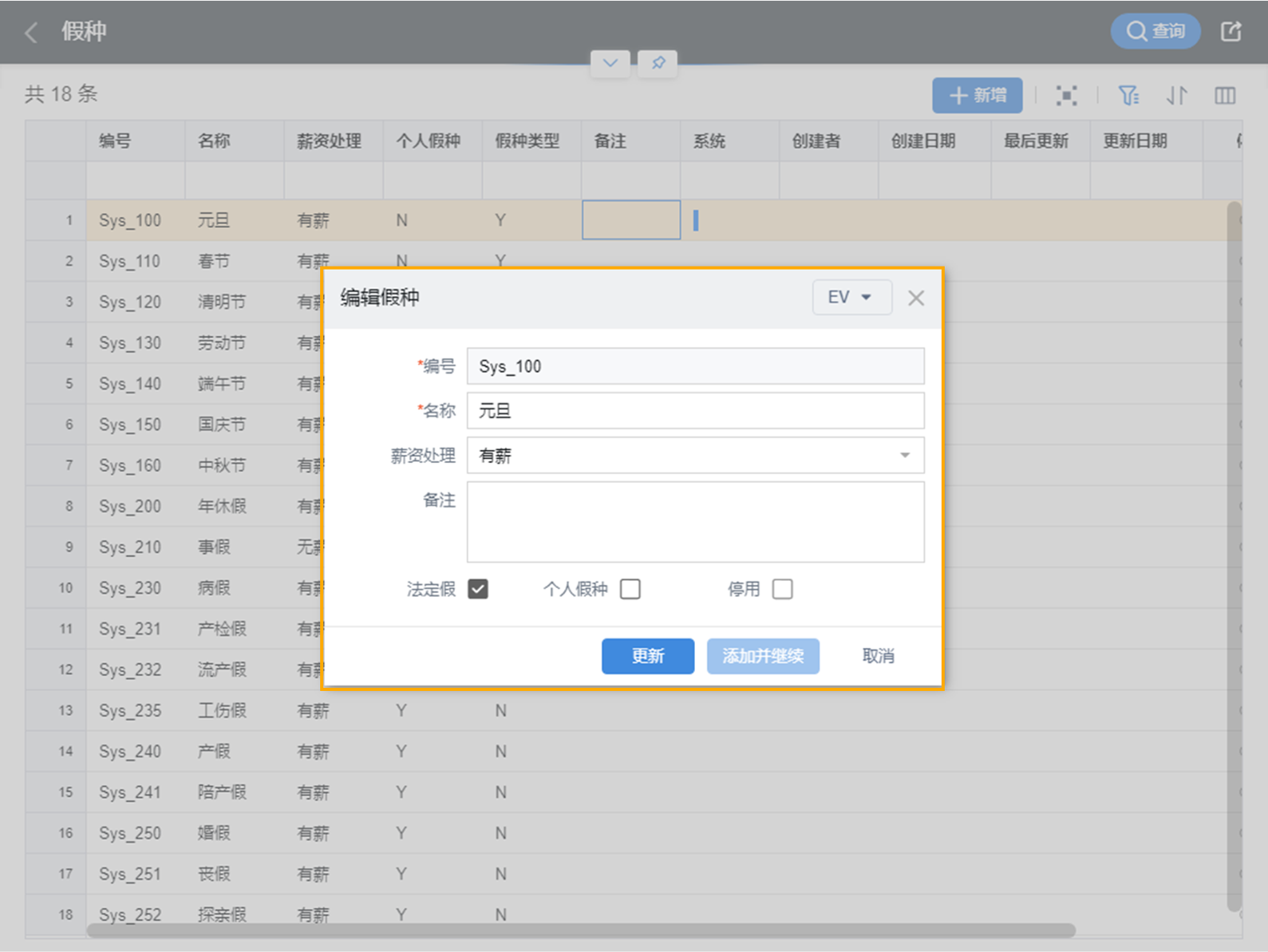This screenshot has height=952, width=1268.
Task: Close the 编辑假种 dialog with the X
Action: 916,298
